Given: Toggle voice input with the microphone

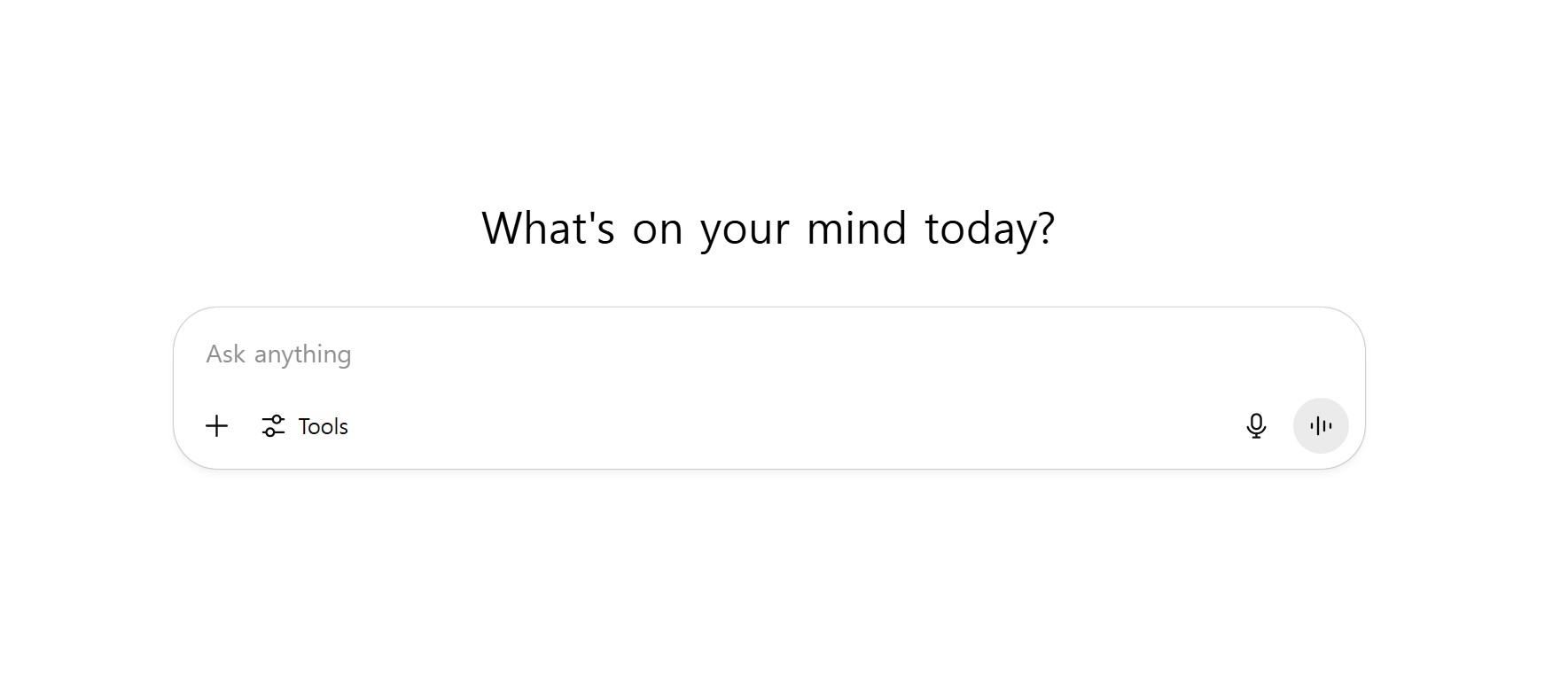Looking at the screenshot, I should pyautogui.click(x=1256, y=426).
